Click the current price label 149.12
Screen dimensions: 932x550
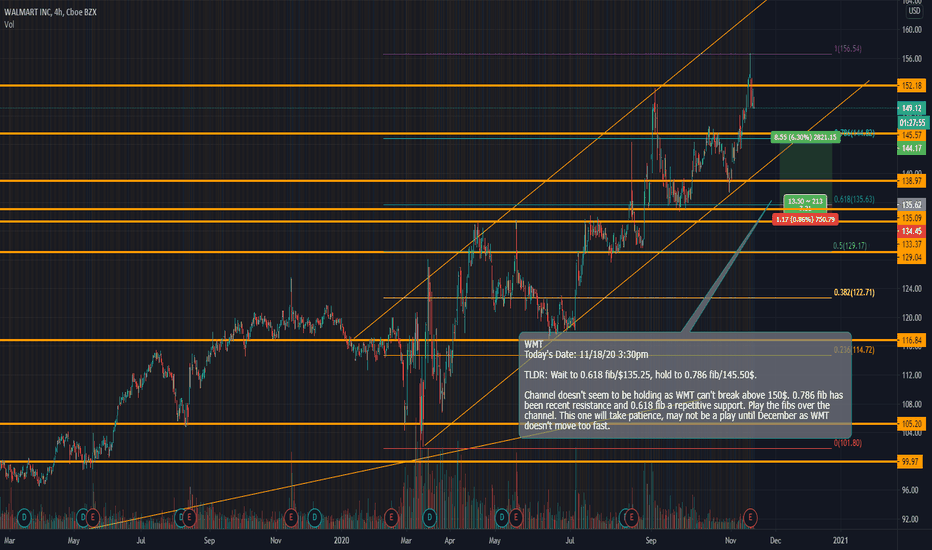(912, 108)
